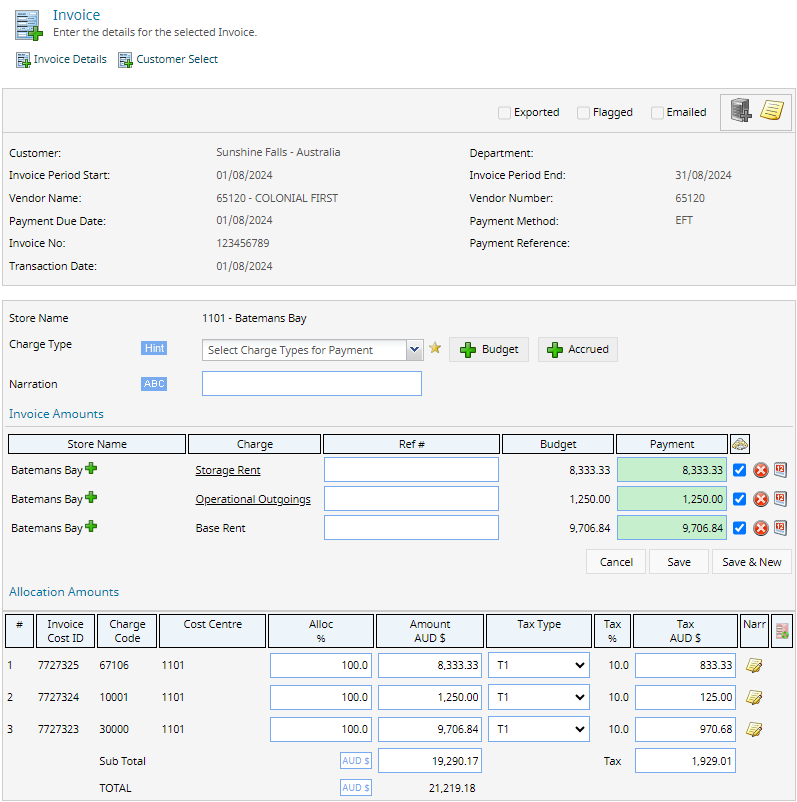Edit Alloc % field for row 7727324
Image resolution: width=797 pixels, height=802 pixels.
point(321,697)
